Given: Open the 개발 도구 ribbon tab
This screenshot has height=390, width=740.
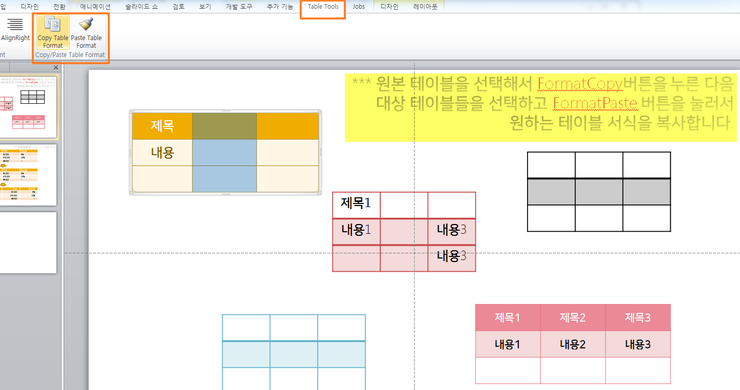Looking at the screenshot, I should click(239, 7).
